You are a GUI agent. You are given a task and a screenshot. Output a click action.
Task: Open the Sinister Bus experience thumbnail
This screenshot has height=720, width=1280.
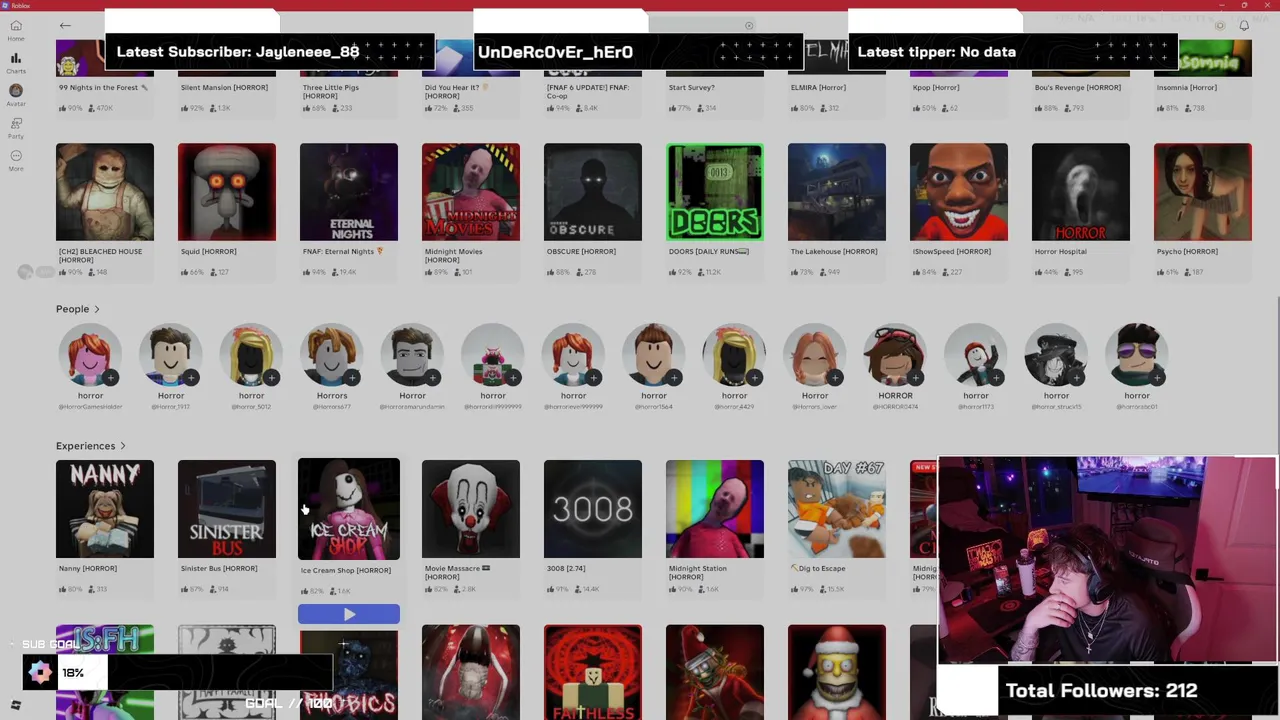[x=227, y=509]
